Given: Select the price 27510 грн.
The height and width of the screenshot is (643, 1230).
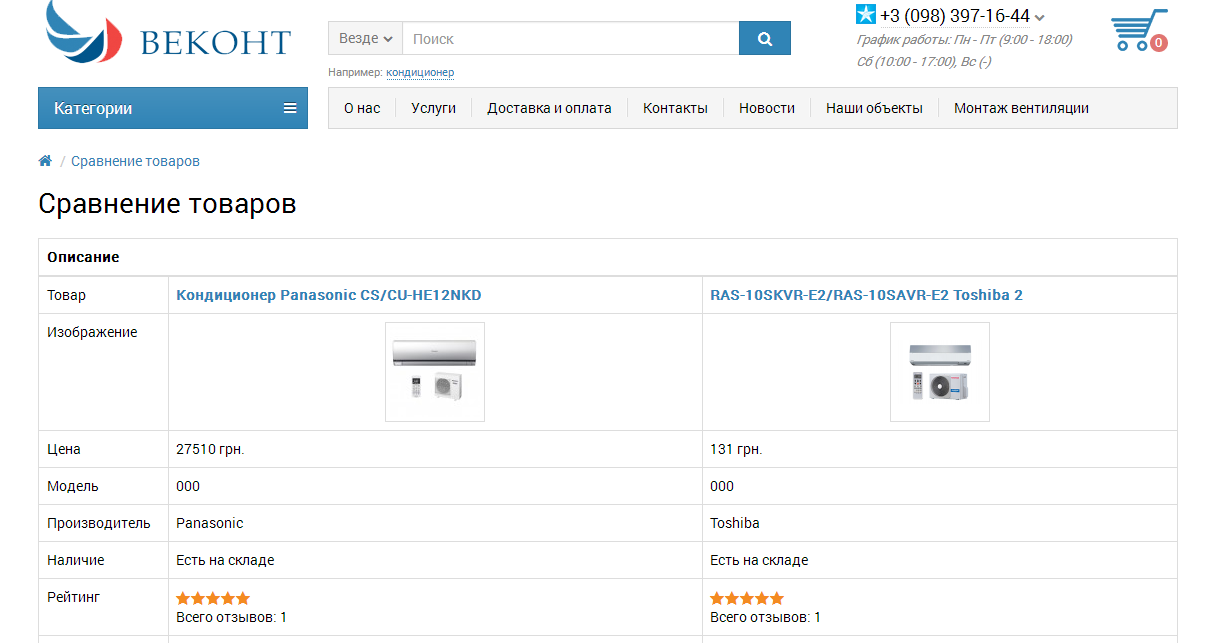Looking at the screenshot, I should pos(210,449).
